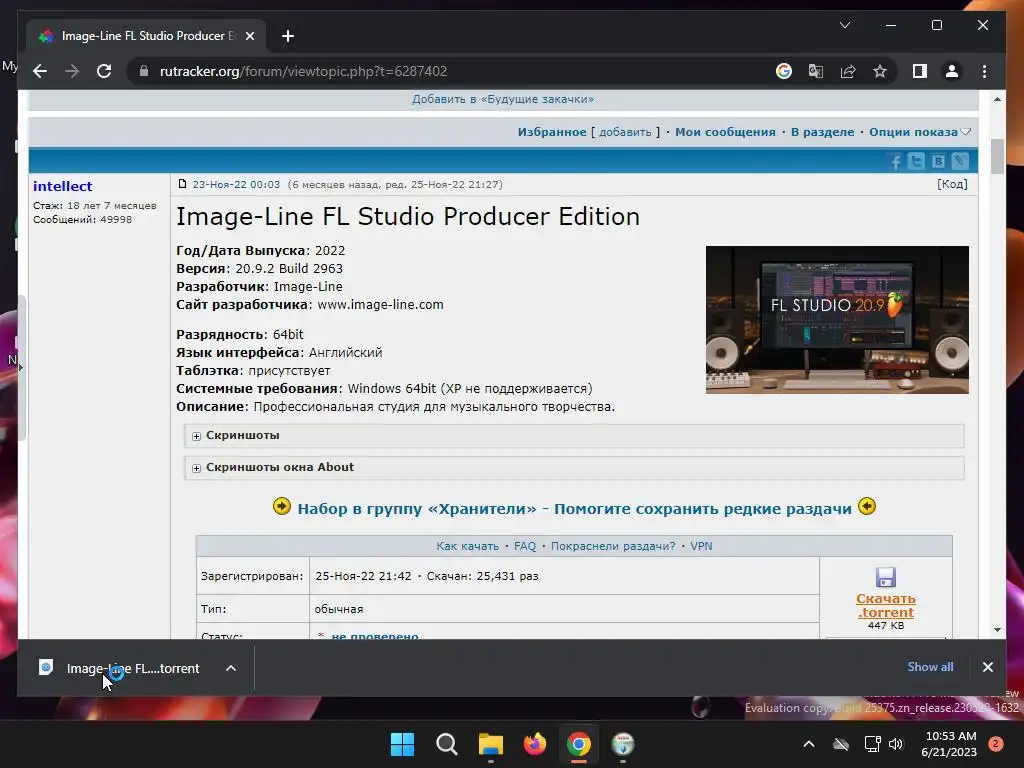Share post via Twitter icon
Screen dimensions: 1024x768
point(917,161)
